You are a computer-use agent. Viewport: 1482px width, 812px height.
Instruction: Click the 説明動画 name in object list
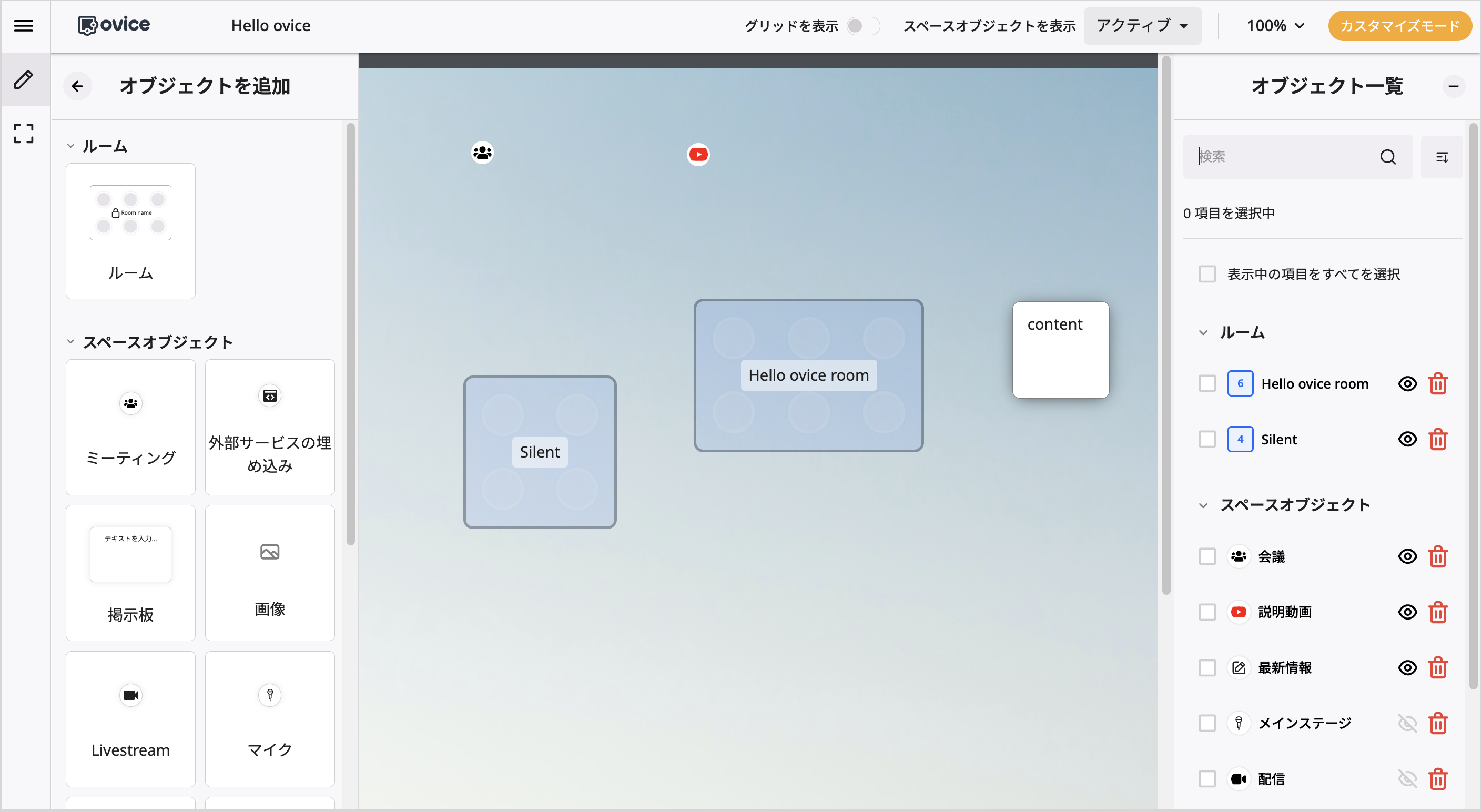pos(1285,612)
